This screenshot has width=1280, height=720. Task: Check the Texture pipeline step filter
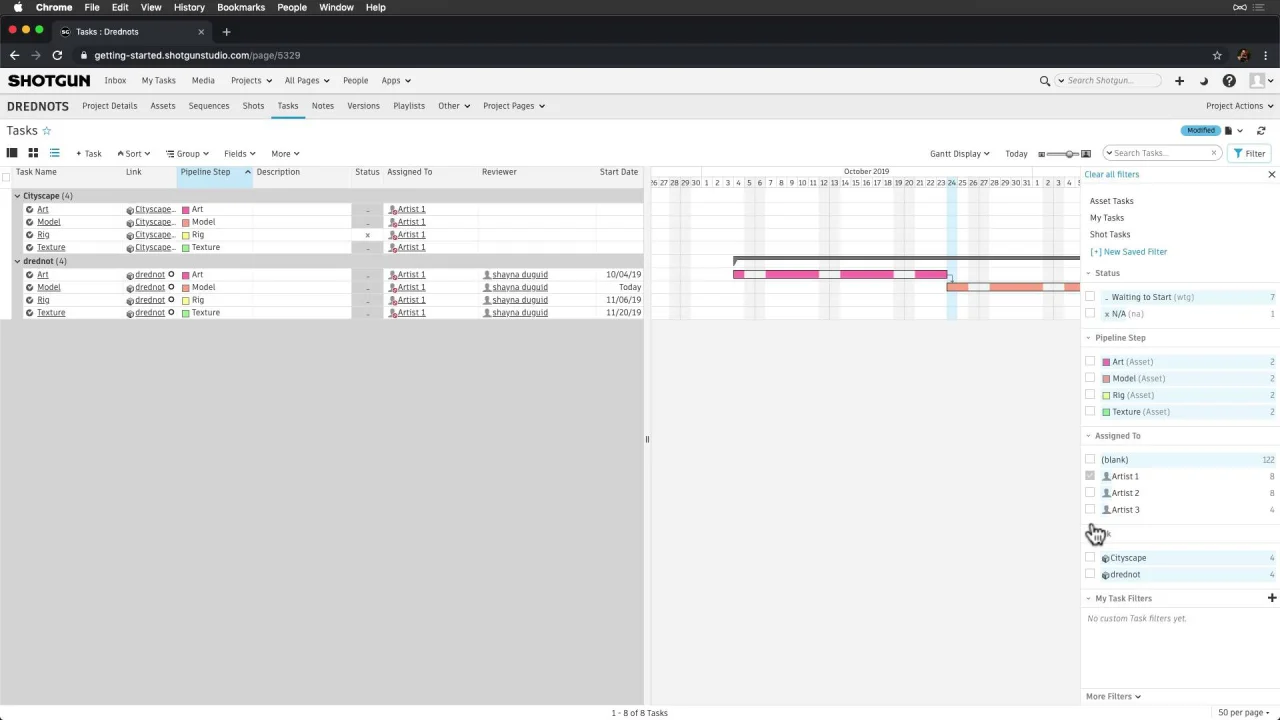[x=1090, y=412]
